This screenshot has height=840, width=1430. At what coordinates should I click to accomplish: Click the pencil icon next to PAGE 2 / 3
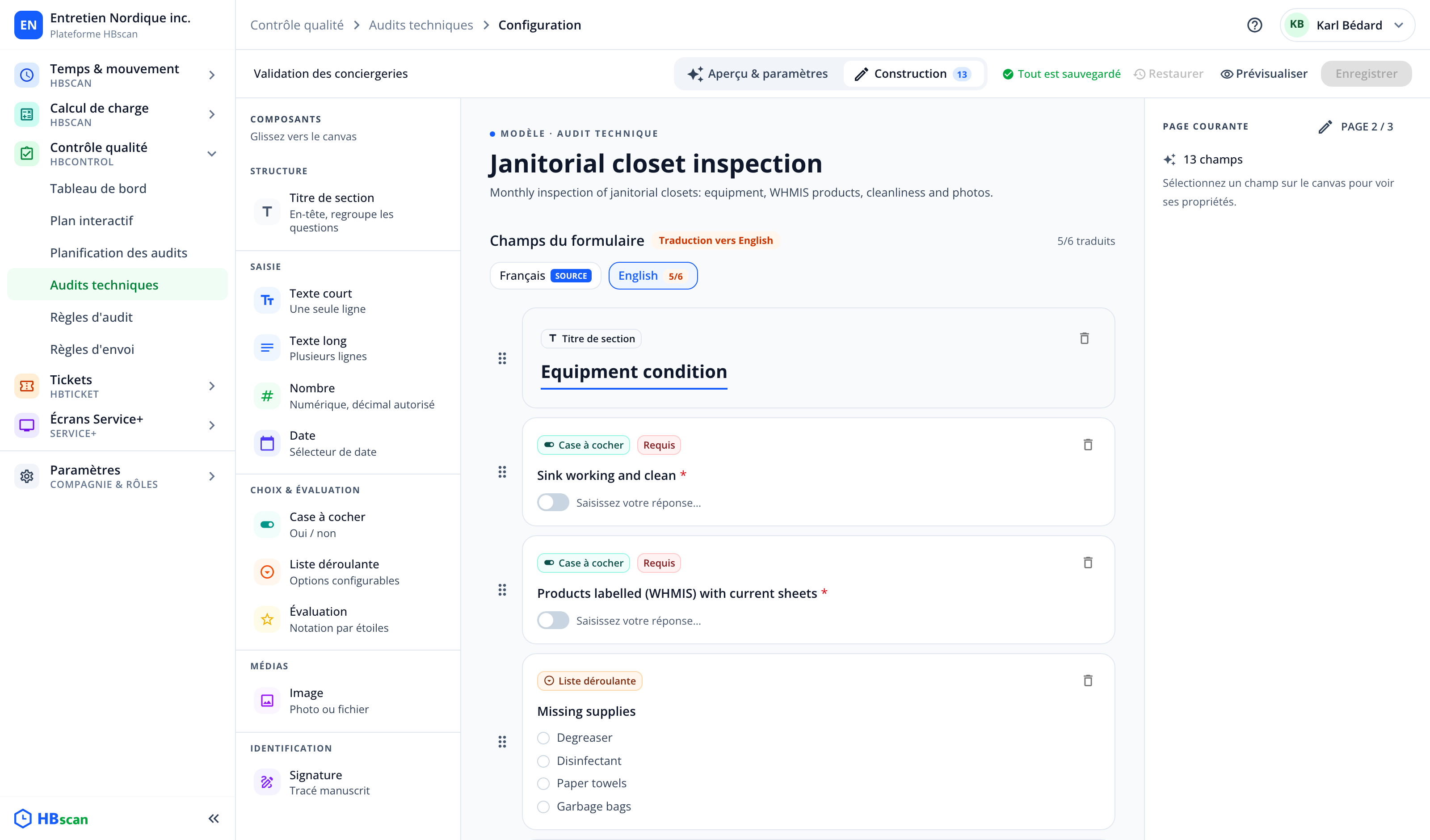tap(1325, 126)
